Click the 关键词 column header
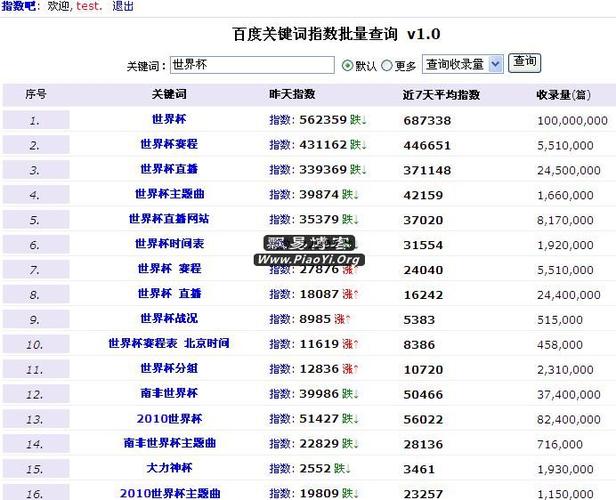Screen dimensions: 616x500 click(x=169, y=94)
